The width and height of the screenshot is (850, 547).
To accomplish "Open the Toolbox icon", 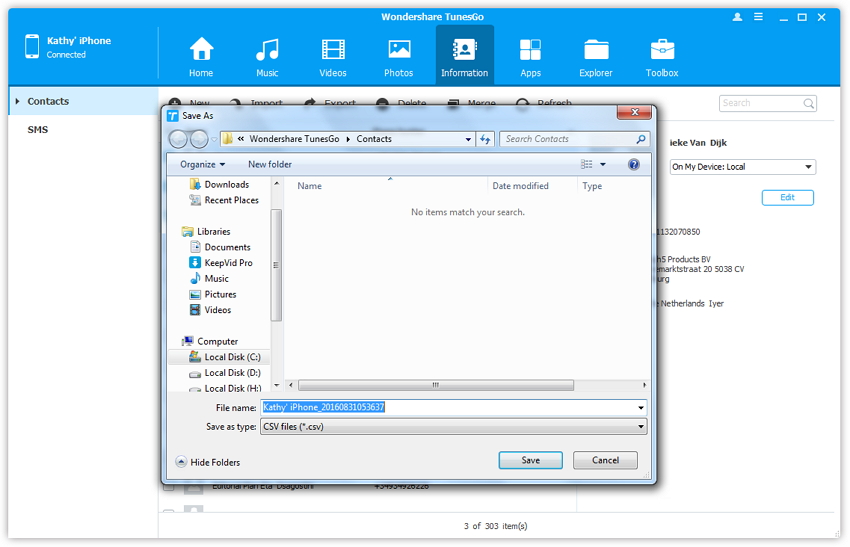I will coord(662,50).
